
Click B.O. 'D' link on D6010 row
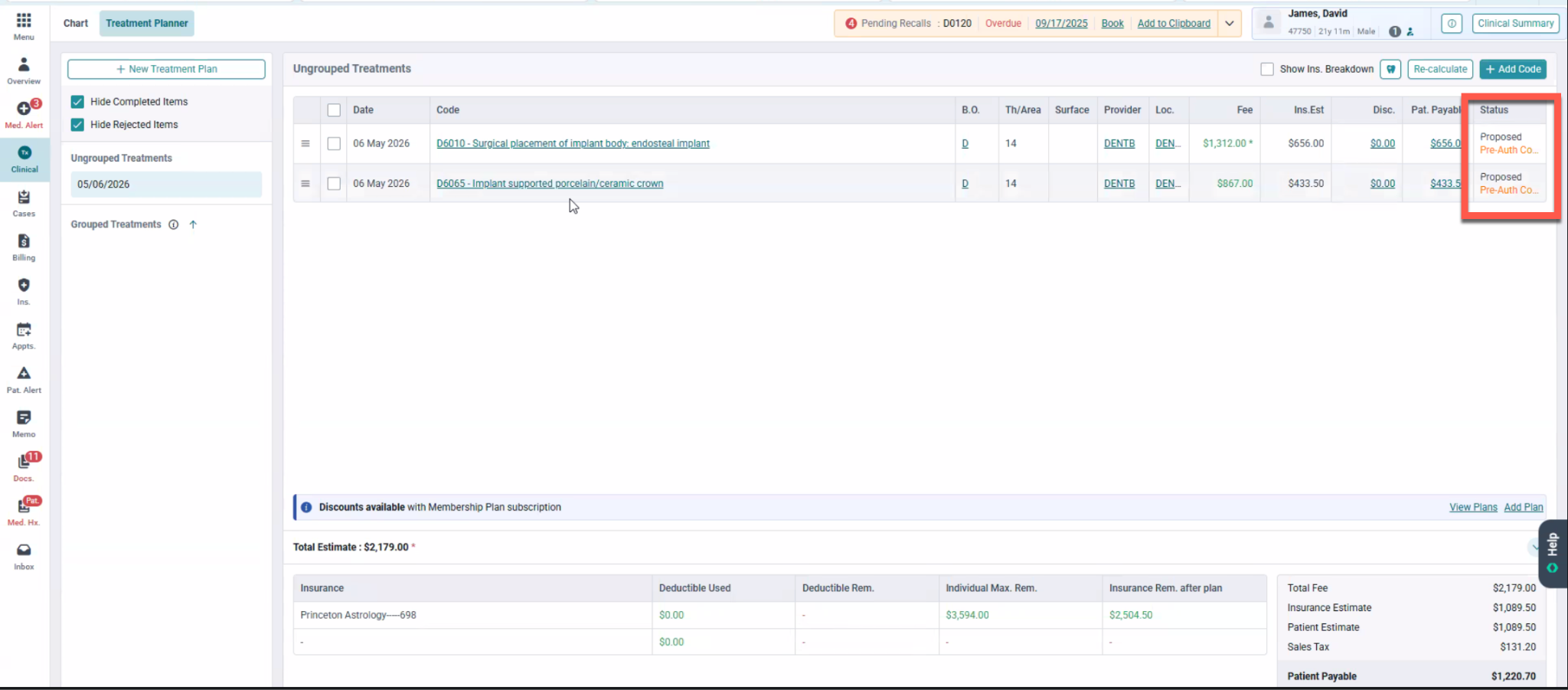tap(965, 143)
